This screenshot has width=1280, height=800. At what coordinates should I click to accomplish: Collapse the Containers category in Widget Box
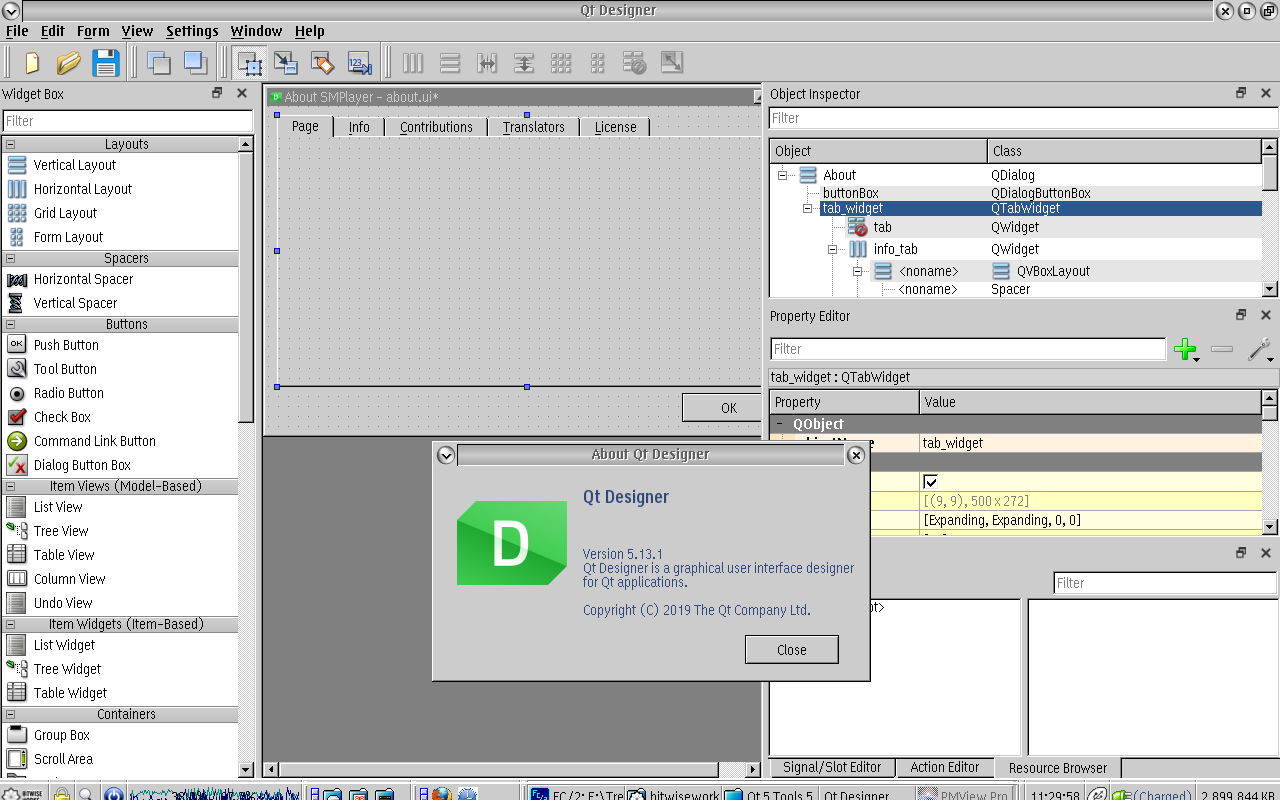point(11,714)
